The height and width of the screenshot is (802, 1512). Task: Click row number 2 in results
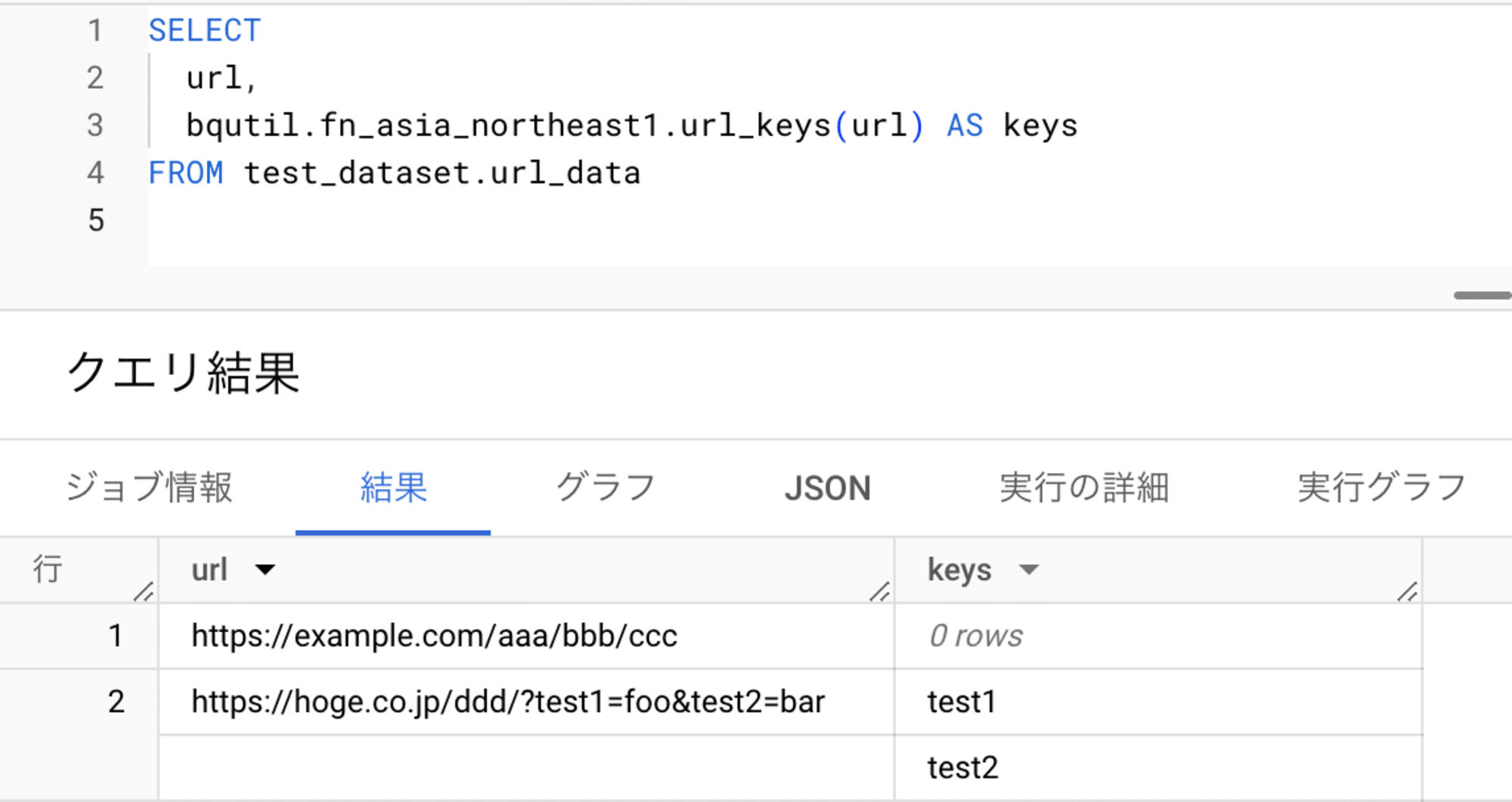(x=116, y=701)
